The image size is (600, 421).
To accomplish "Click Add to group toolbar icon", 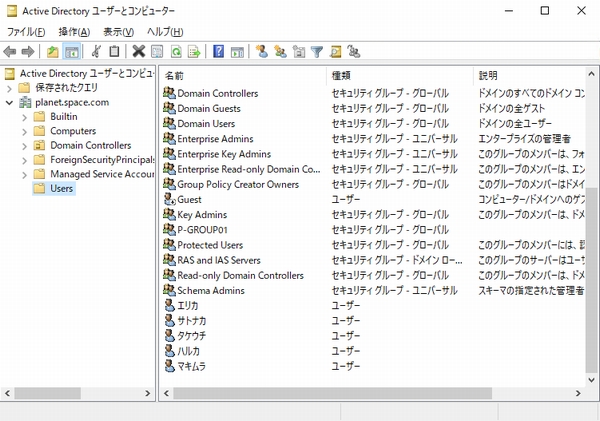I will 354,51.
